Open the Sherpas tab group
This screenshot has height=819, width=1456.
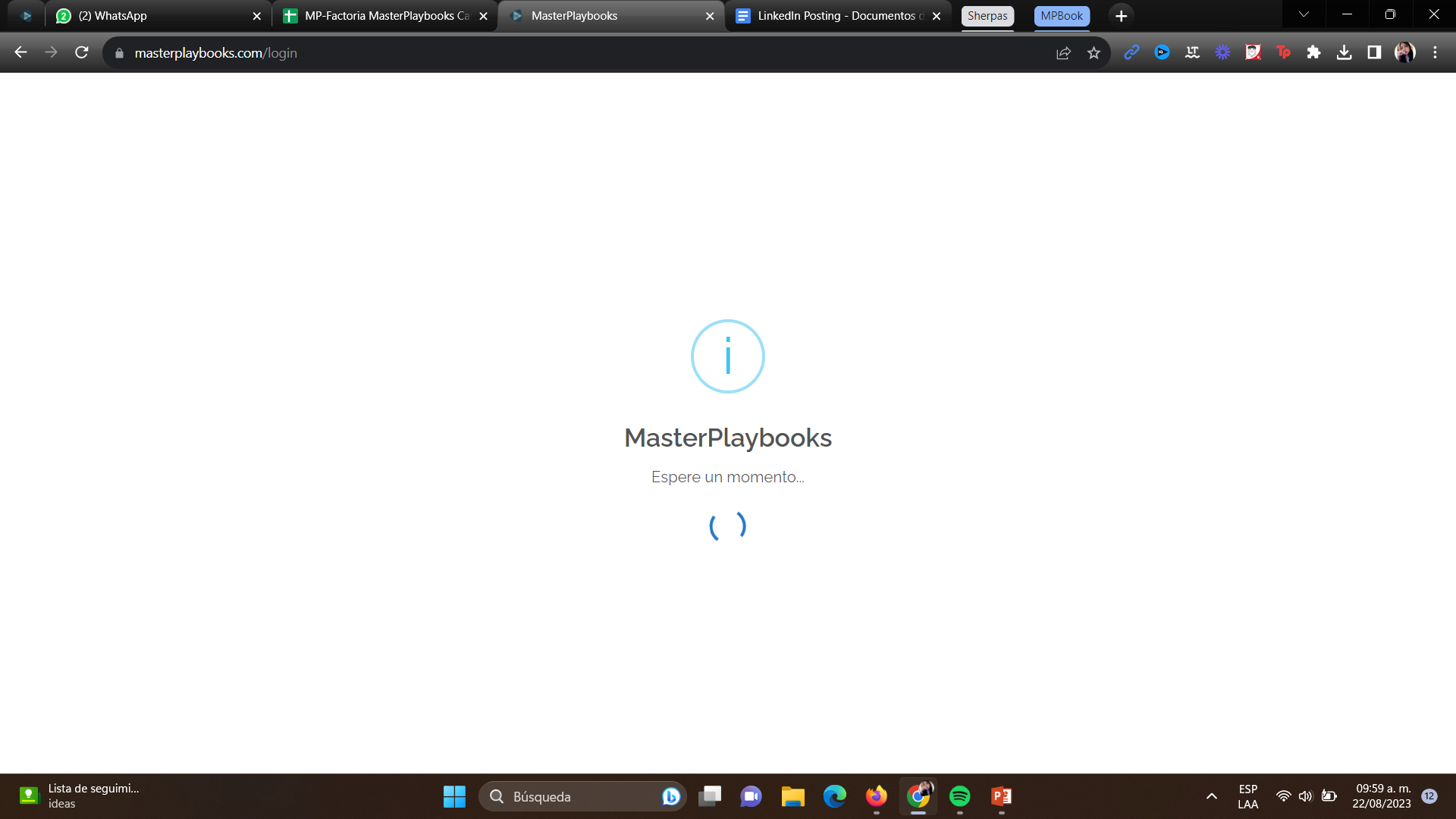tap(987, 16)
